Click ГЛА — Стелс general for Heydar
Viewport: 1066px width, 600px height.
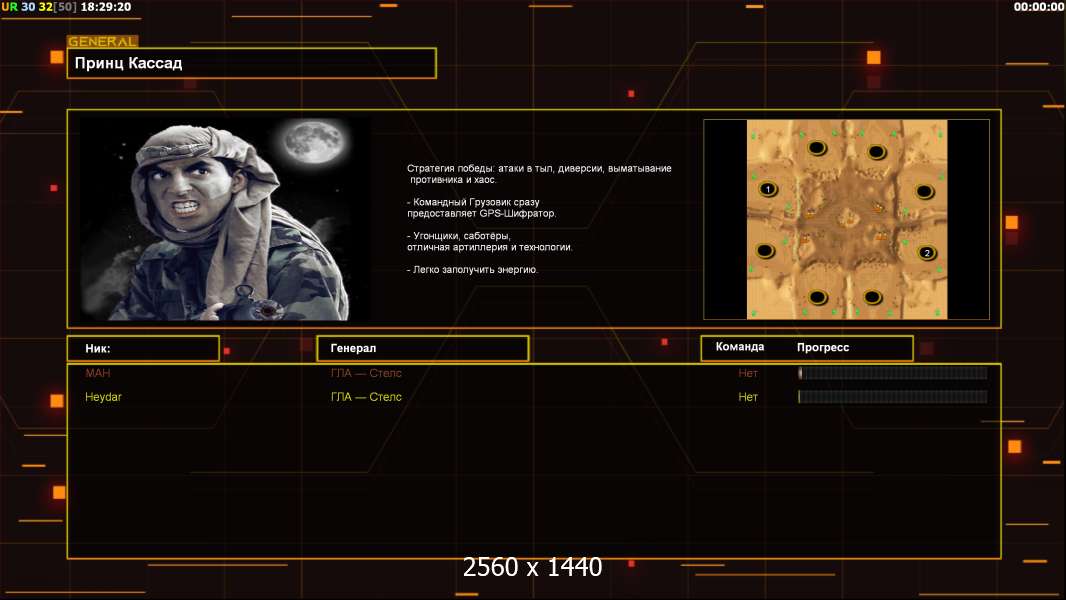click(x=366, y=397)
